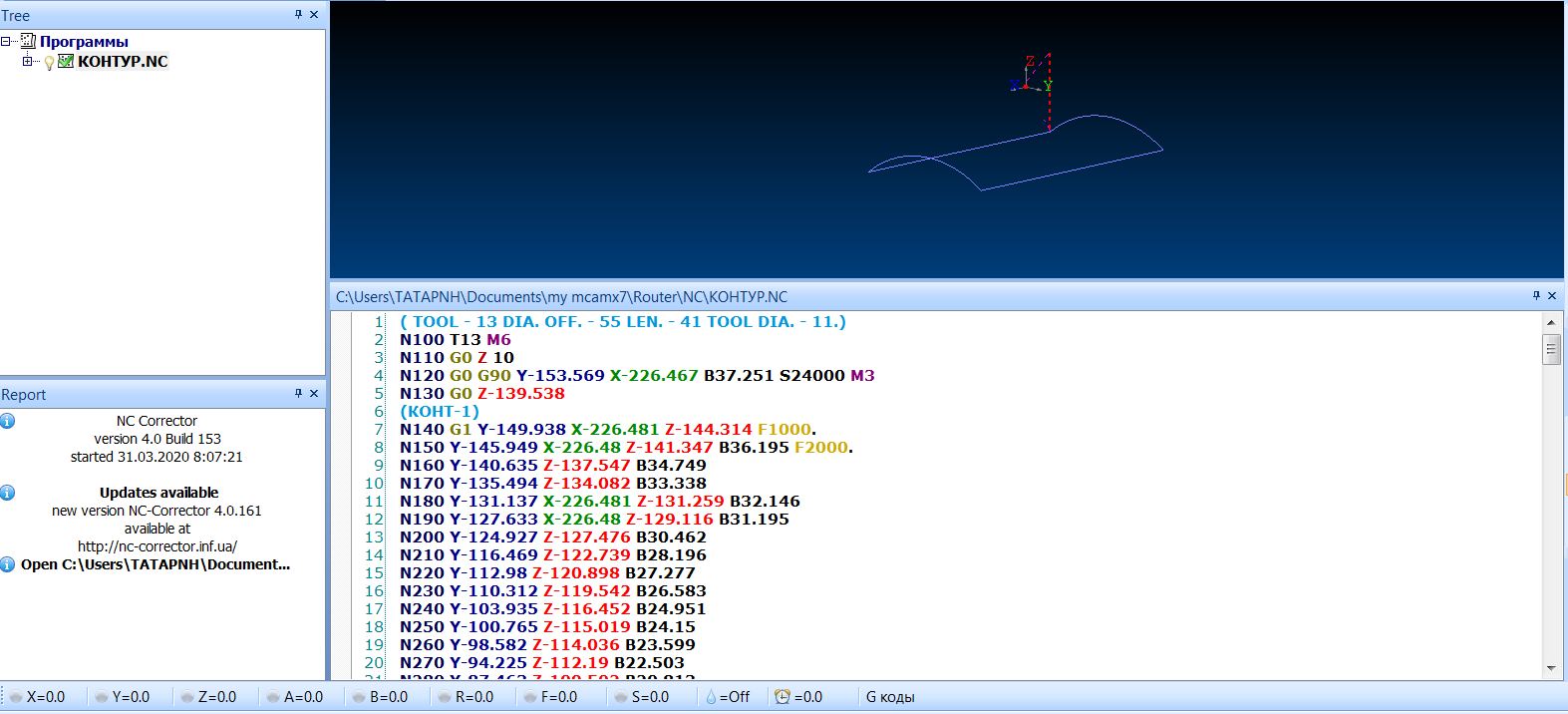Select the Программы root tree item
Screen dimensions: 1568x714
84,41
